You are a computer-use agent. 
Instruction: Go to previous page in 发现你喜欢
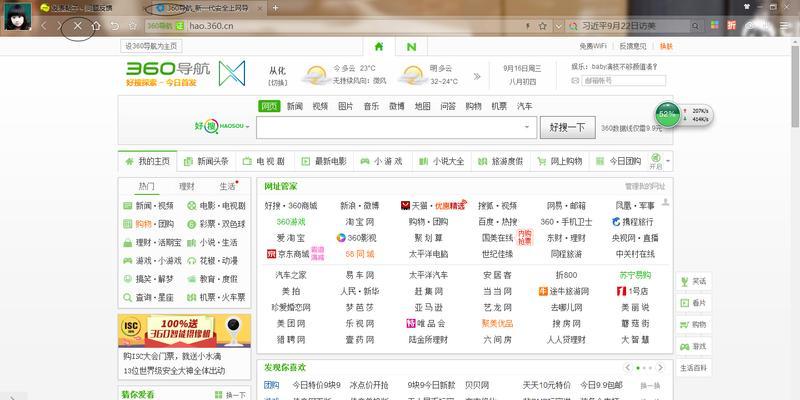click(x=628, y=367)
